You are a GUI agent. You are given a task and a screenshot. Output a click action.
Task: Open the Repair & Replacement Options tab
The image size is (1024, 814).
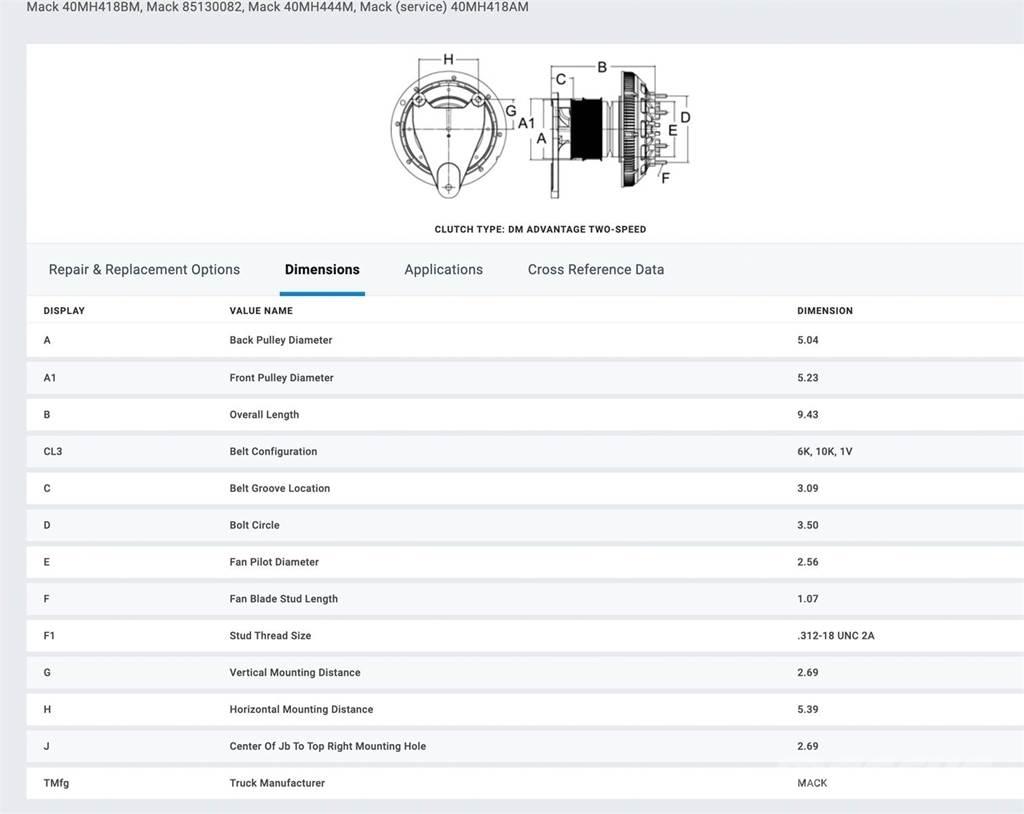[x=144, y=270]
